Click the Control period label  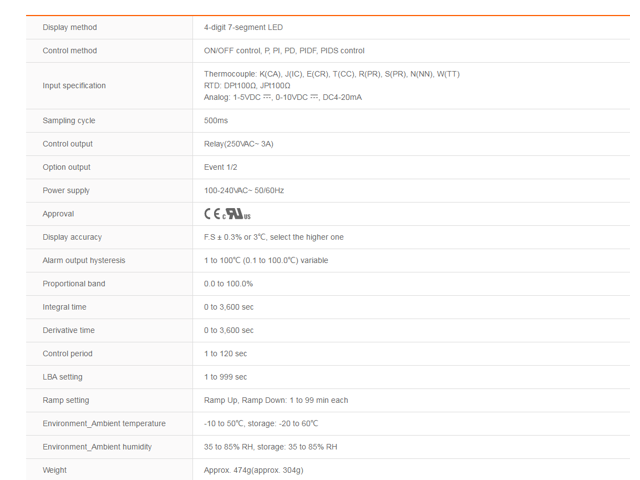tap(70, 354)
